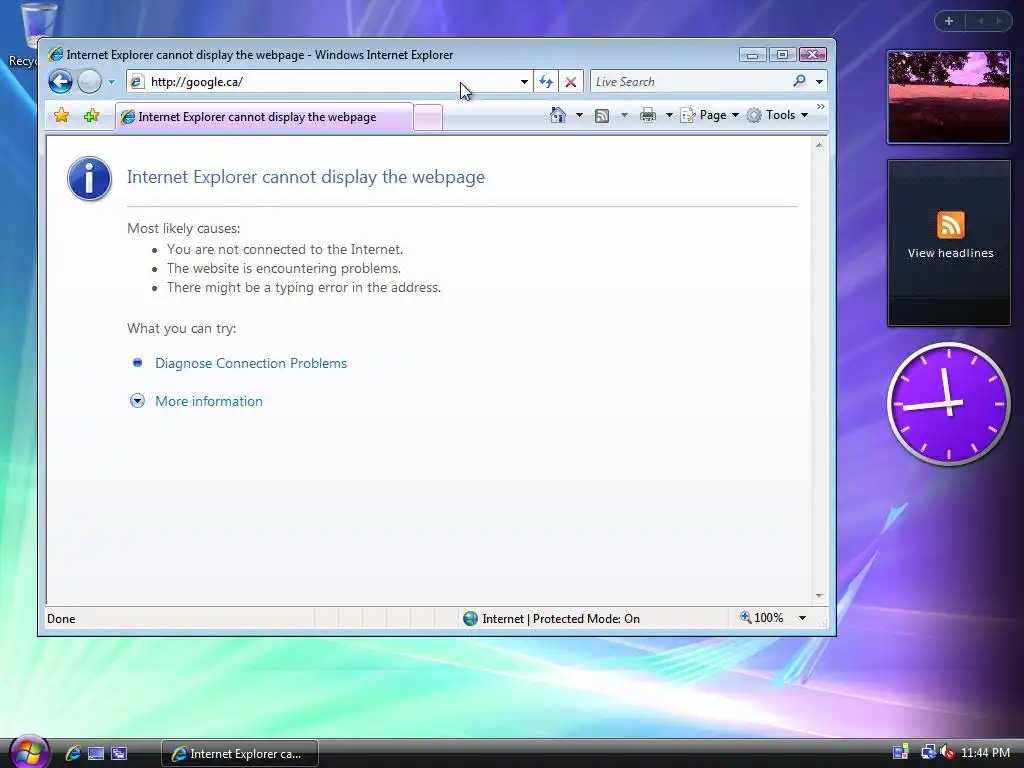
Task: Open a new blank tab button
Action: click(428, 118)
